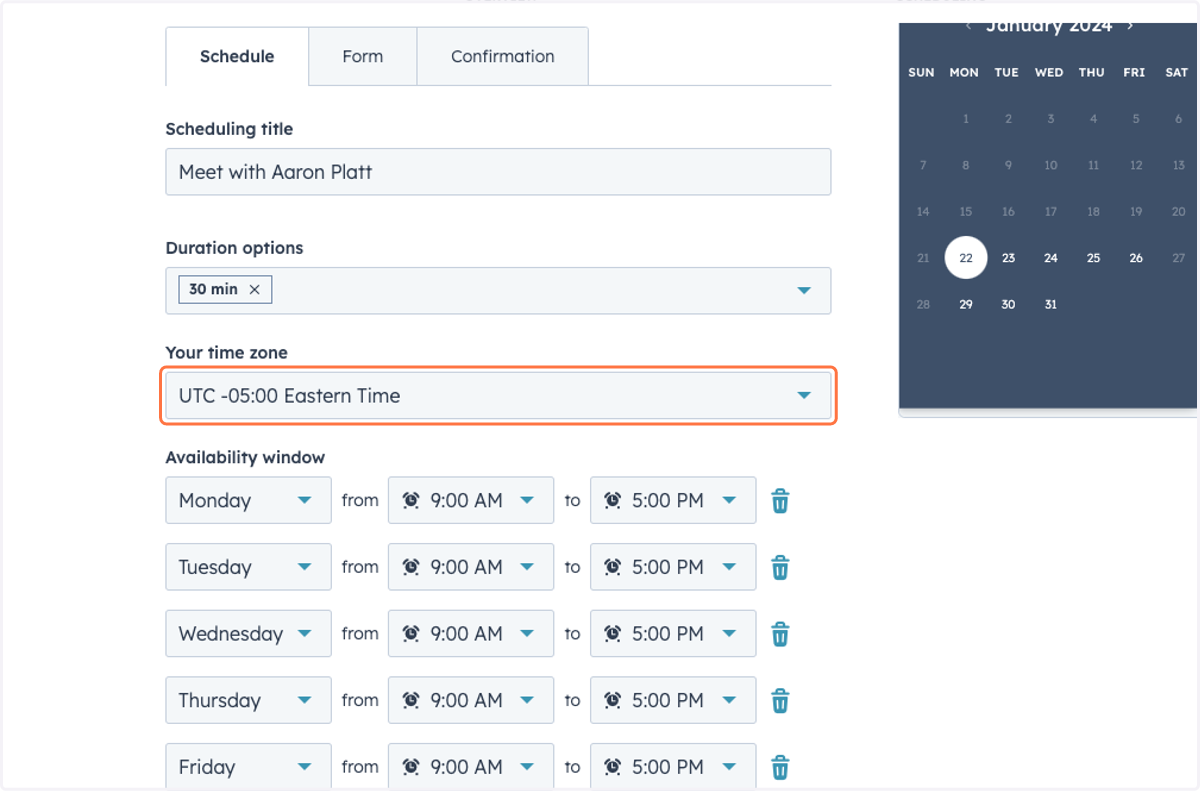Open Friday end time 5:00 PM dropdown
This screenshot has width=1200, height=791.
coord(673,767)
